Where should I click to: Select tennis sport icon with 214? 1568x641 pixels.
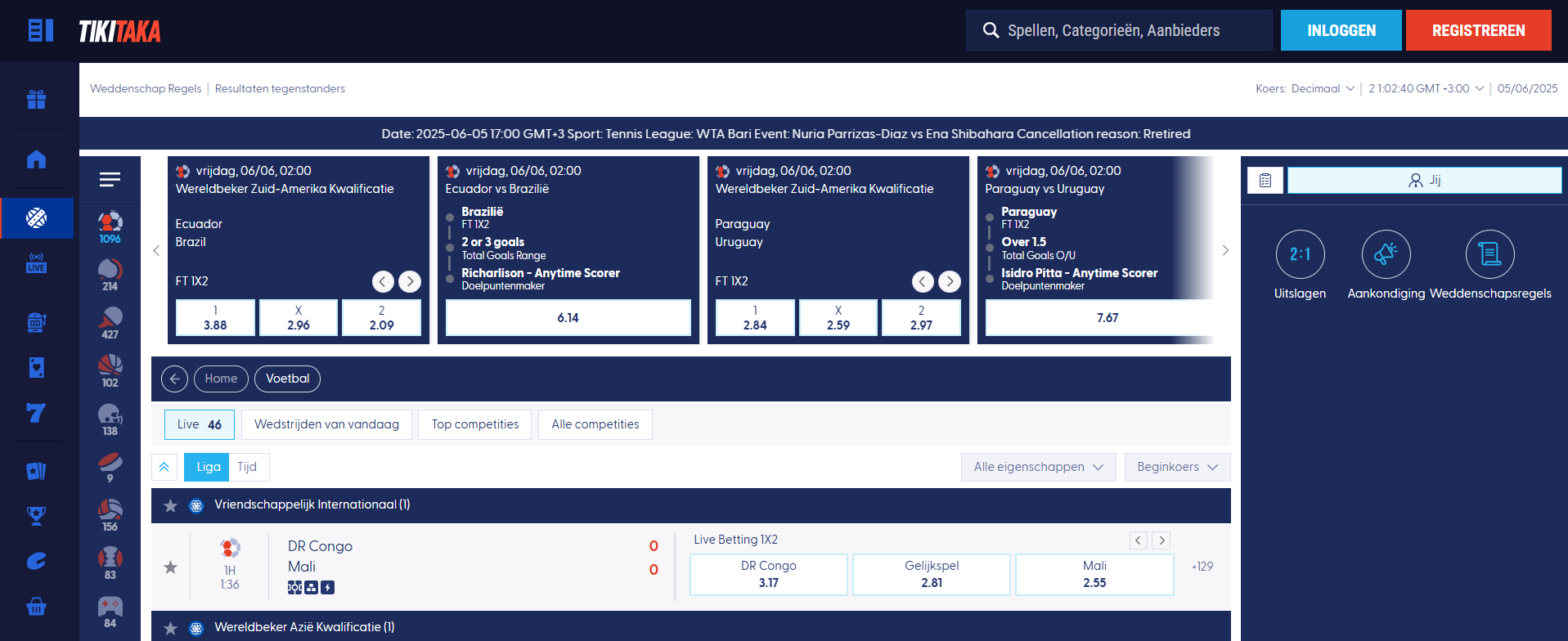pos(110,275)
